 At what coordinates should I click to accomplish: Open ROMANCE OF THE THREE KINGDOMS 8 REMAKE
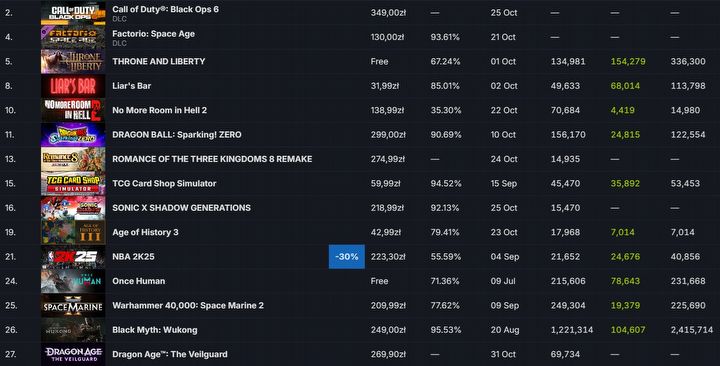coord(212,159)
